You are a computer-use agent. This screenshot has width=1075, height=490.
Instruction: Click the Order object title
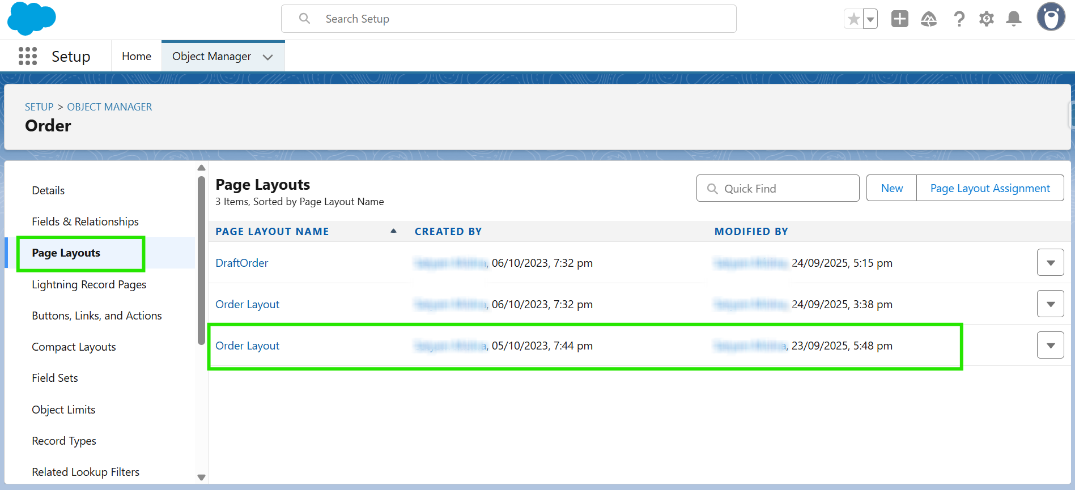coord(48,125)
